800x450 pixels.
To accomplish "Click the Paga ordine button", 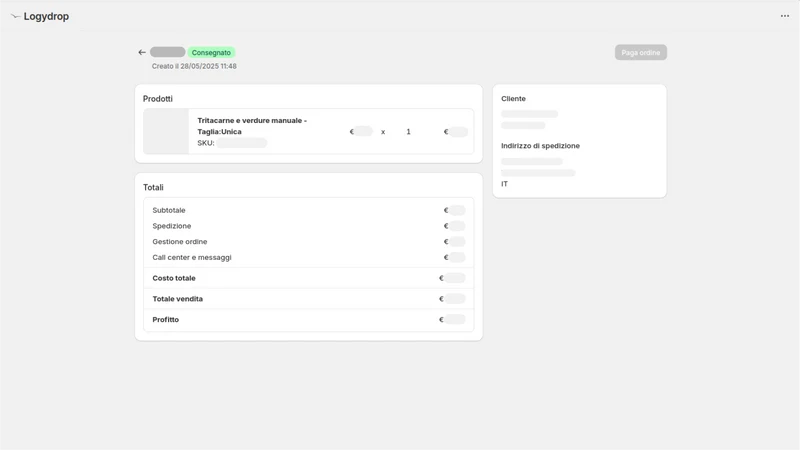I will point(640,53).
